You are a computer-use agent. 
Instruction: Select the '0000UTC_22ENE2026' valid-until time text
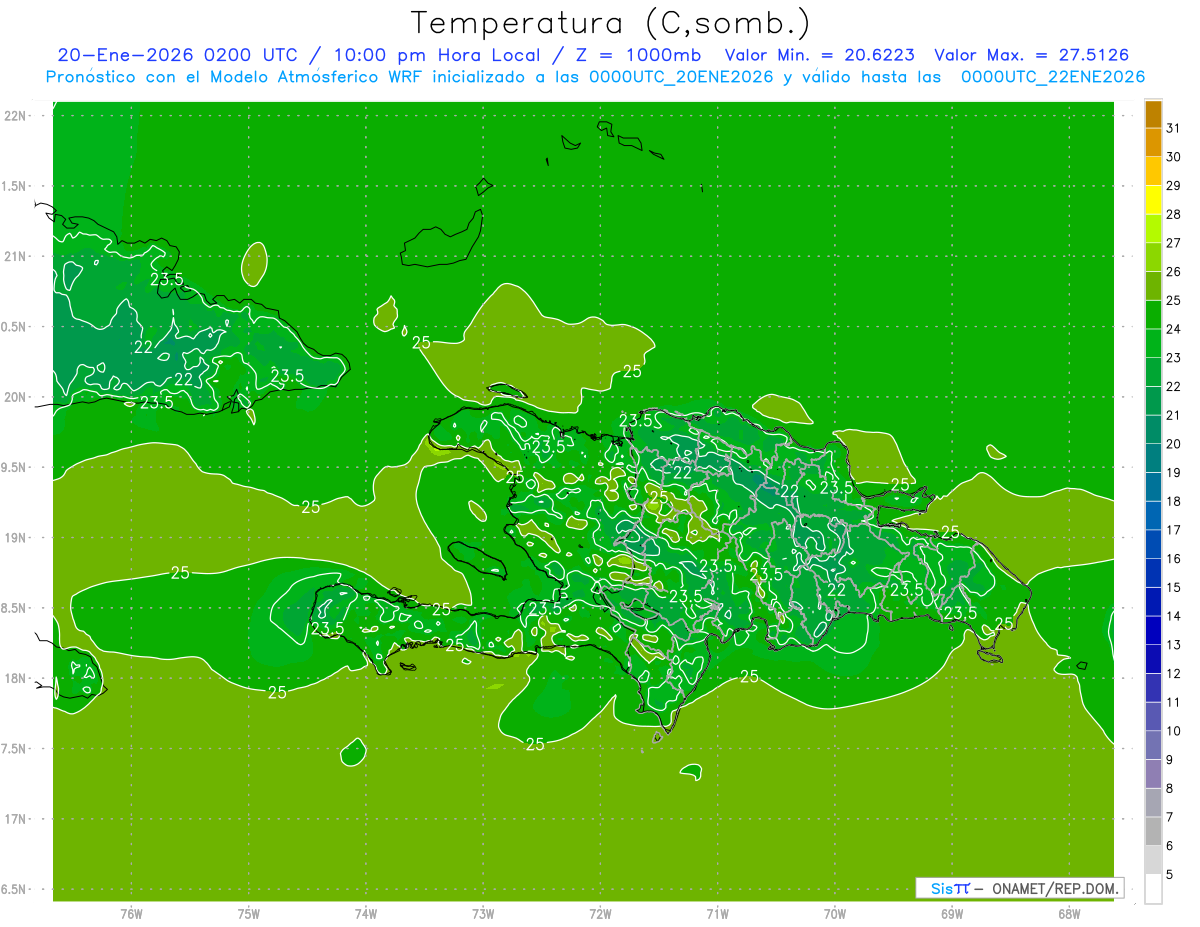tap(1052, 77)
